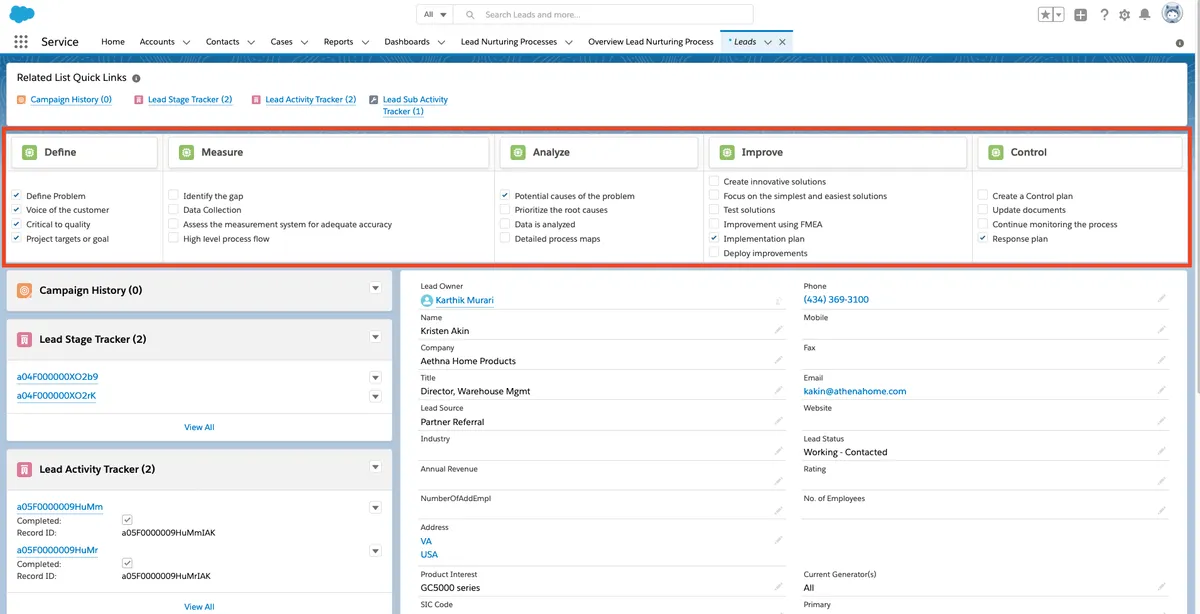Open the Setup gear icon
Viewport: 1200px width, 614px height.
[x=1125, y=15]
